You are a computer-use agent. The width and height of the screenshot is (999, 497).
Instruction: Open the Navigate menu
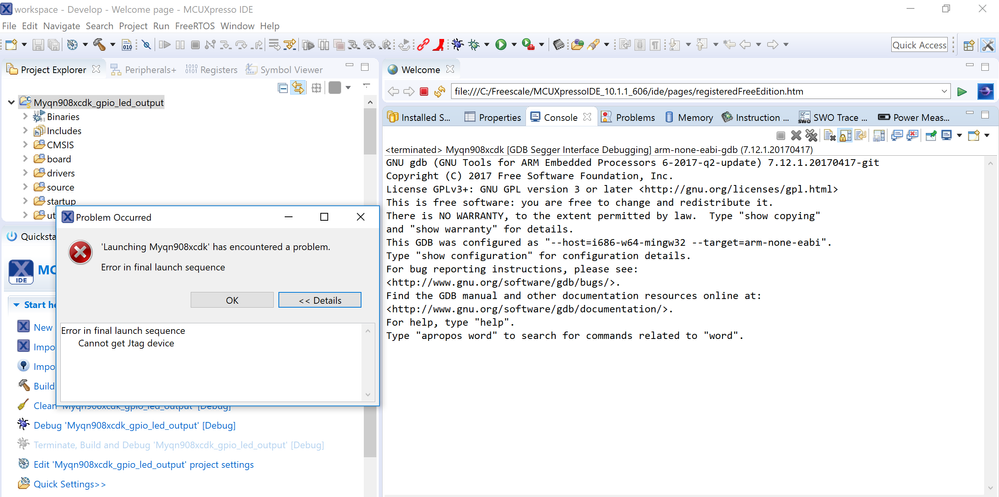pos(61,26)
